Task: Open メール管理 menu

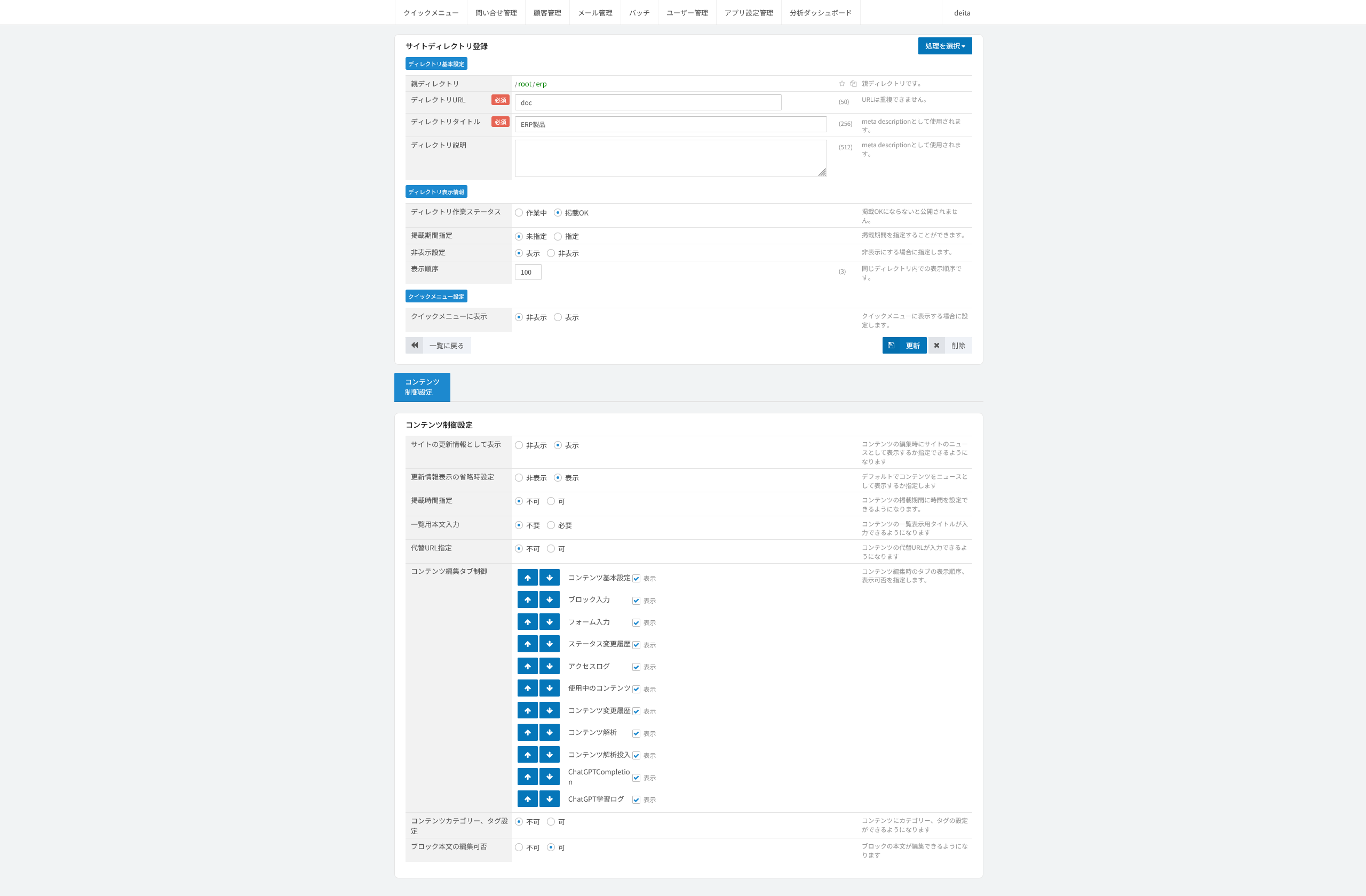Action: (x=595, y=13)
